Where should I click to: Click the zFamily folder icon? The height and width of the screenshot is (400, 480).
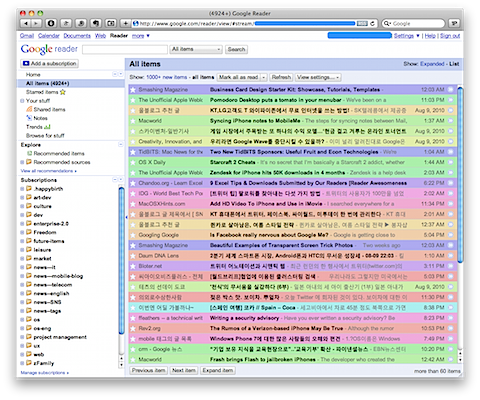coord(29,363)
